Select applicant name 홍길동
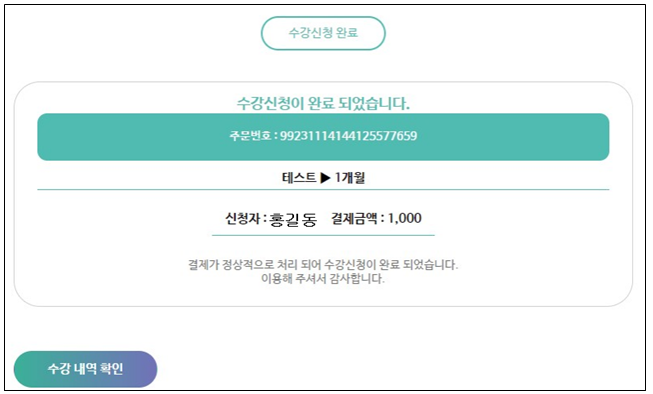Image resolution: width=653 pixels, height=394 pixels. (293, 219)
